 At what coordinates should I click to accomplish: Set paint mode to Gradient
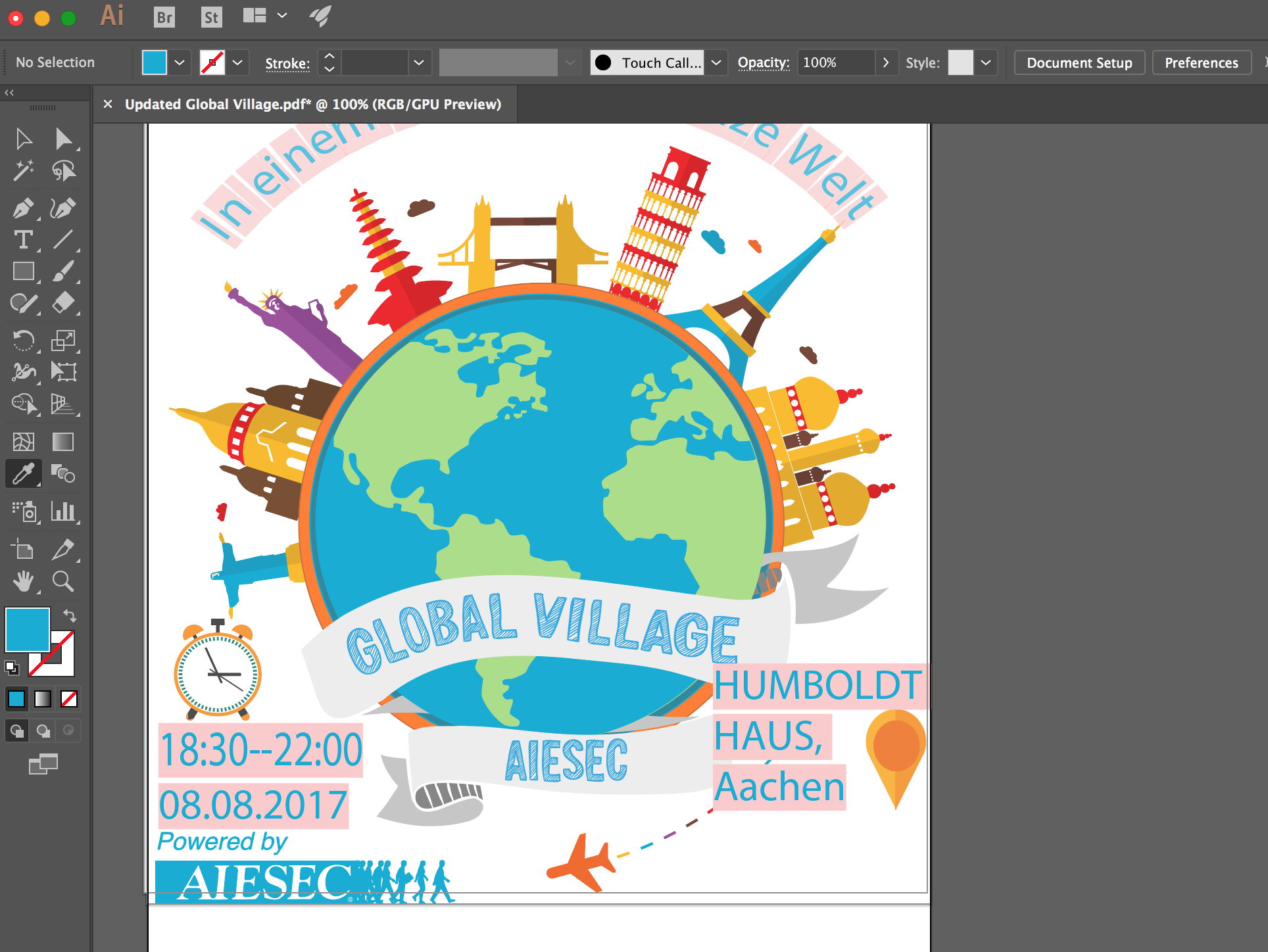pos(43,698)
